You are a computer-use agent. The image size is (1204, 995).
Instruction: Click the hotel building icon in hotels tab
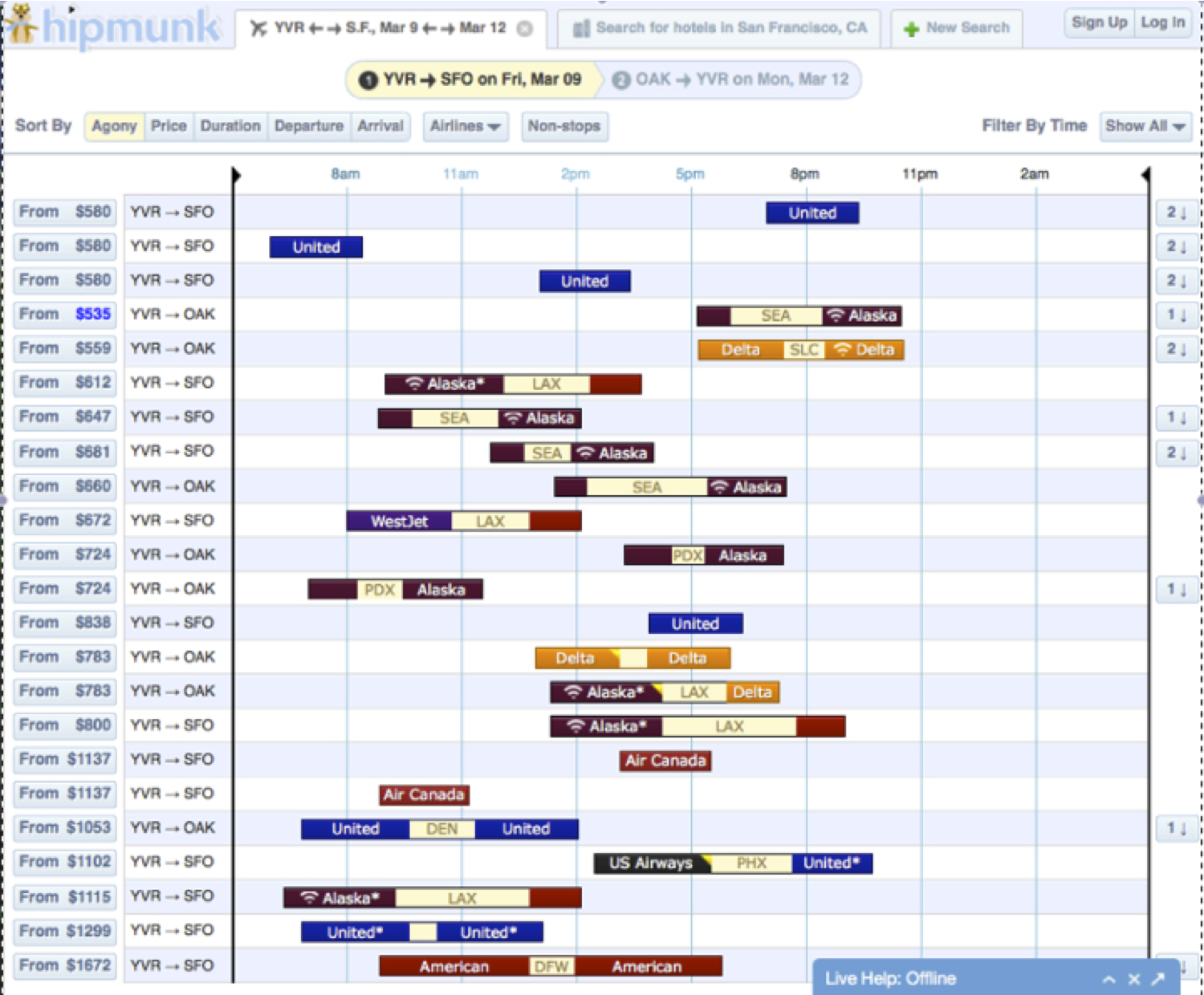[x=581, y=29]
